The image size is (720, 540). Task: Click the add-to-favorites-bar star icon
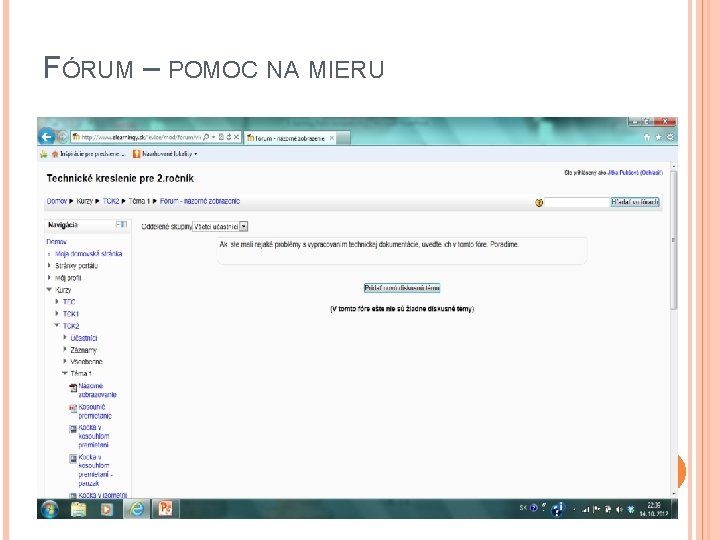click(44, 154)
